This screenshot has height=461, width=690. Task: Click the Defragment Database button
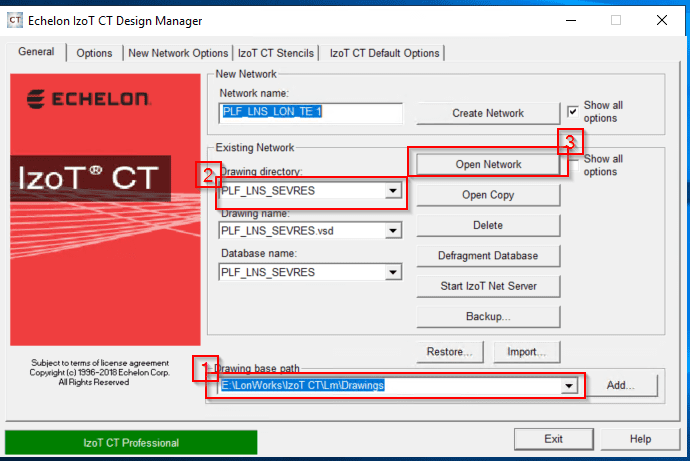(x=487, y=255)
